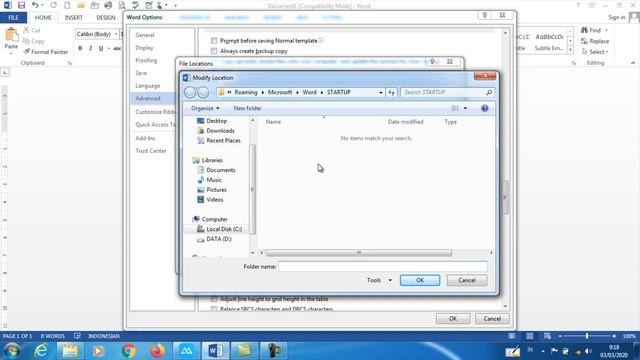Click the zoom slider handle in status bar
The width and height of the screenshot is (640, 360).
[x=587, y=336]
